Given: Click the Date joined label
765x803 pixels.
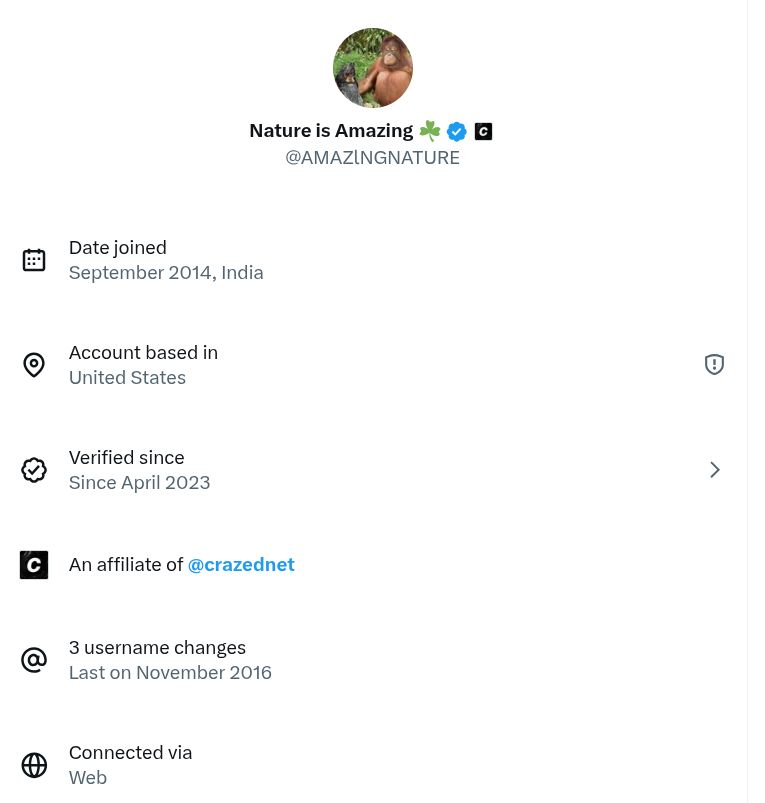Looking at the screenshot, I should pyautogui.click(x=118, y=248).
